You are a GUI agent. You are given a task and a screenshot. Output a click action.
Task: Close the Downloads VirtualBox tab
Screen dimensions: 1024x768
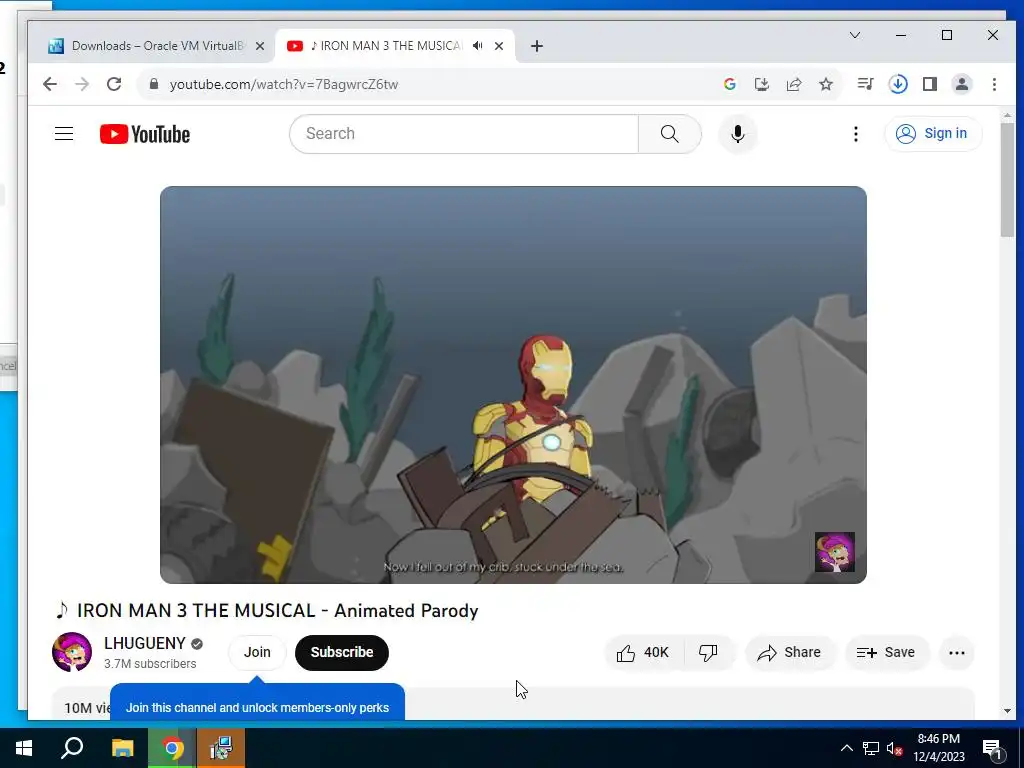tap(260, 46)
